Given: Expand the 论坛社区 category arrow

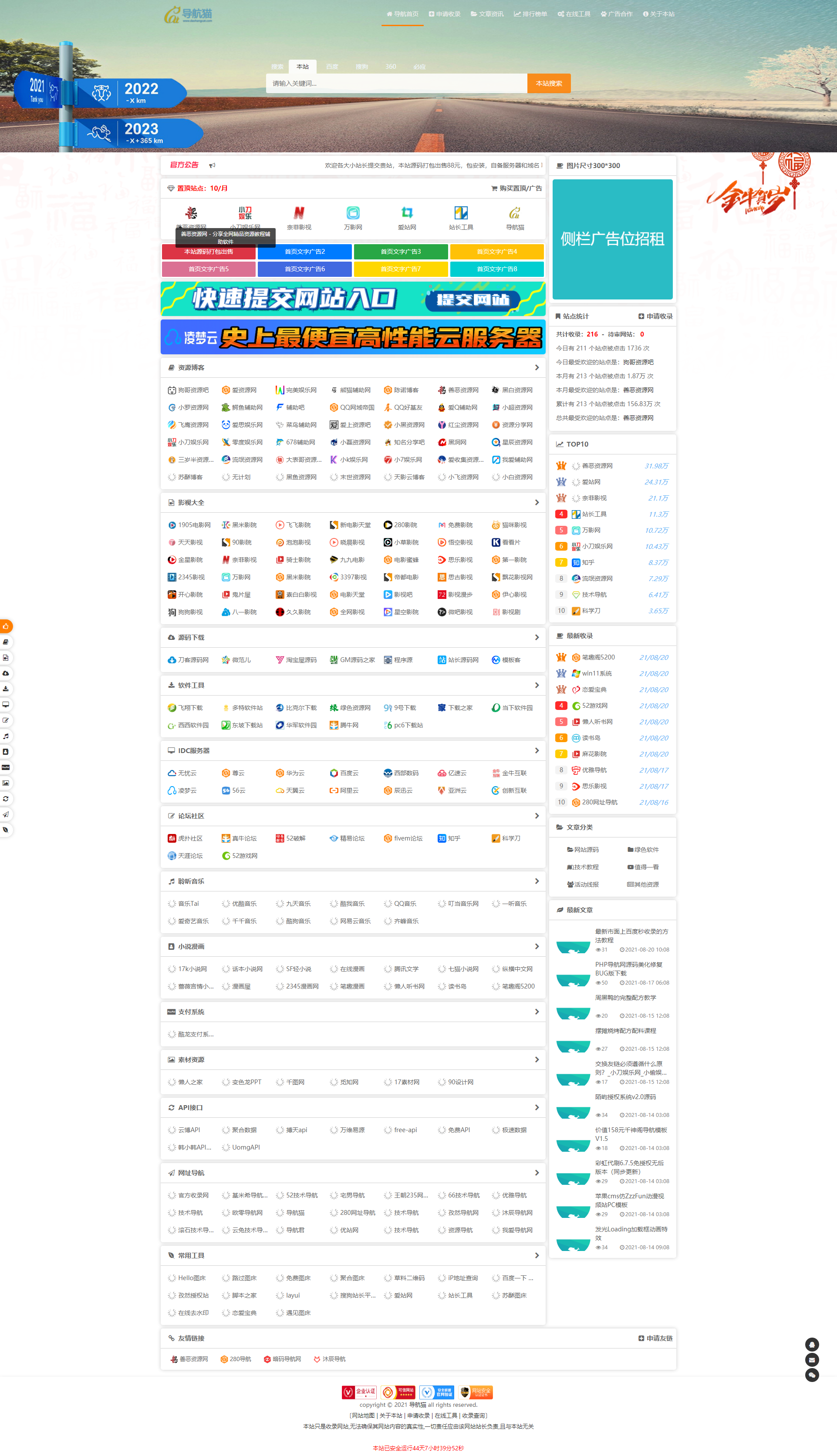Looking at the screenshot, I should click(537, 817).
